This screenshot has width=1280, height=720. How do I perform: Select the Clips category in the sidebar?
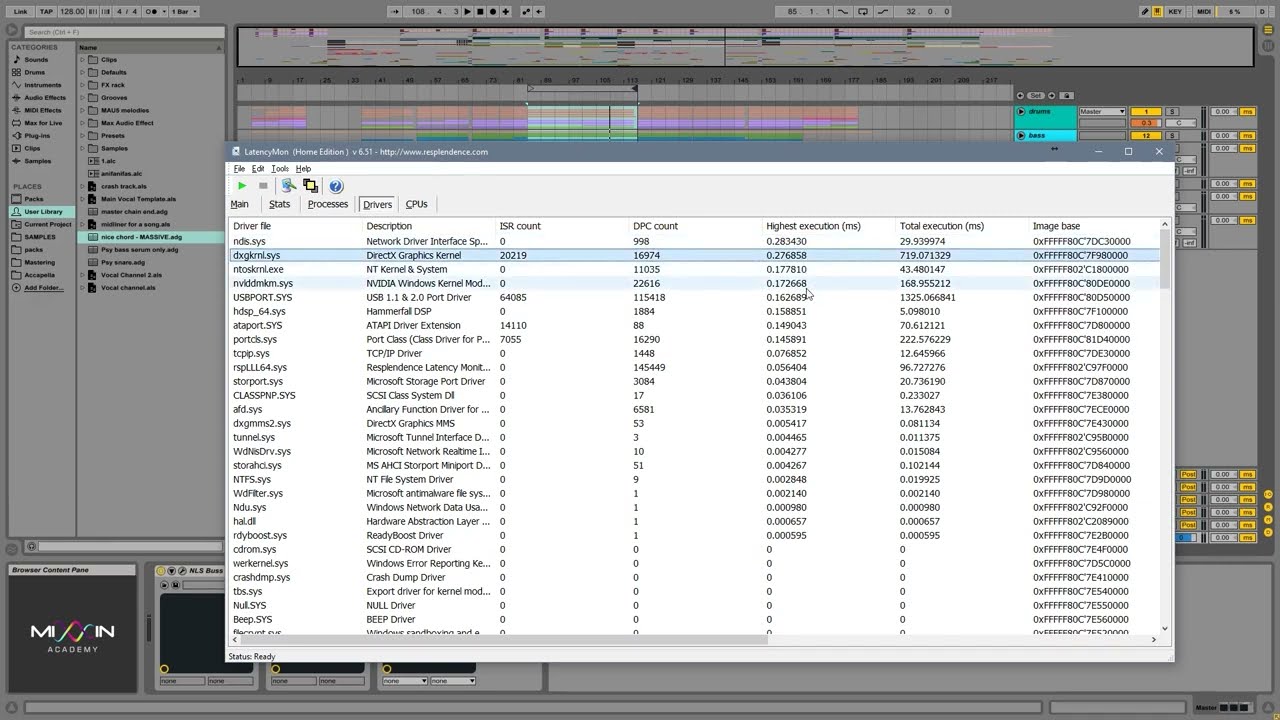tap(32, 148)
